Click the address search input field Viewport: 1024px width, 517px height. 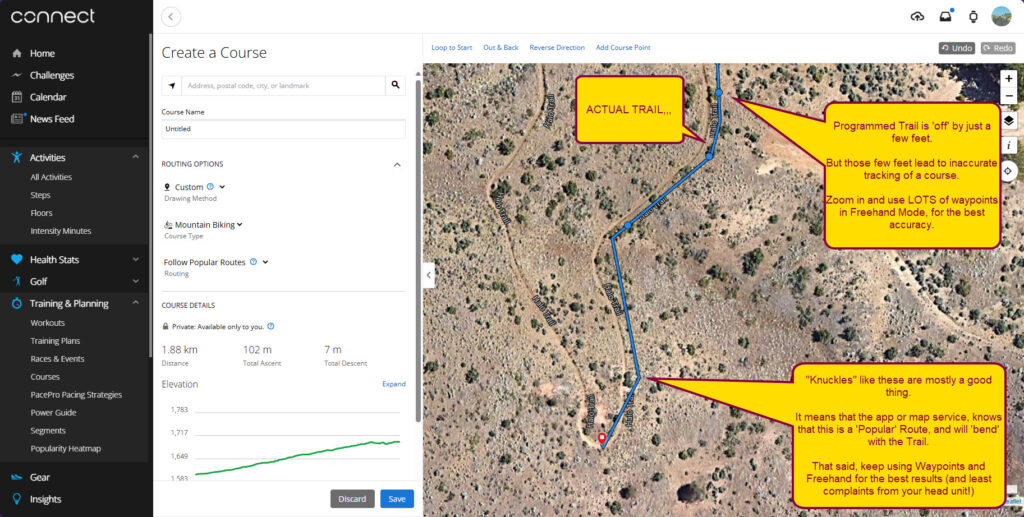[283, 86]
